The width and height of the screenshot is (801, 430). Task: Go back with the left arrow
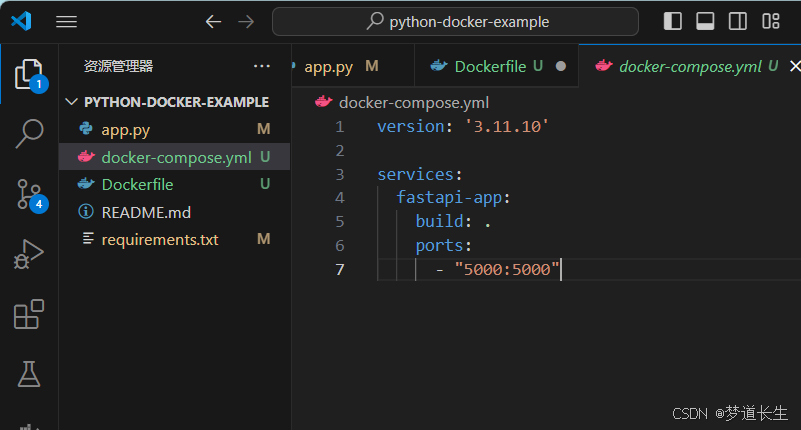pyautogui.click(x=213, y=21)
